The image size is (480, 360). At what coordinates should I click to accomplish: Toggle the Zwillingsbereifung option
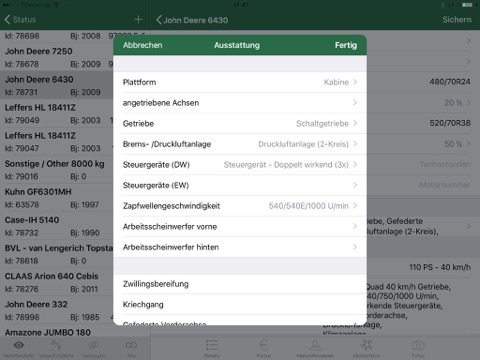[240, 284]
